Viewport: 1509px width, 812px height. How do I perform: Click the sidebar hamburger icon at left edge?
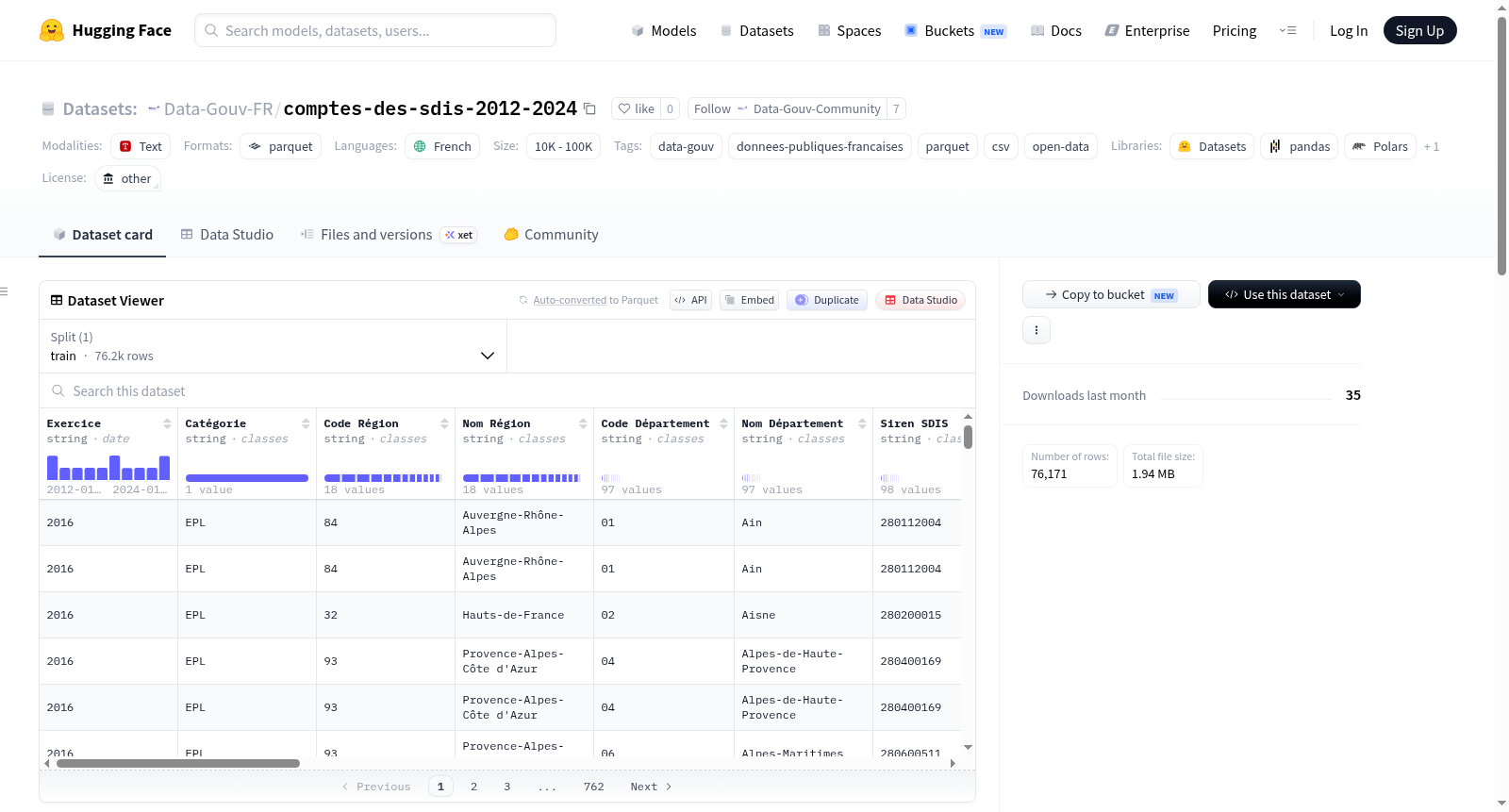tap(5, 291)
